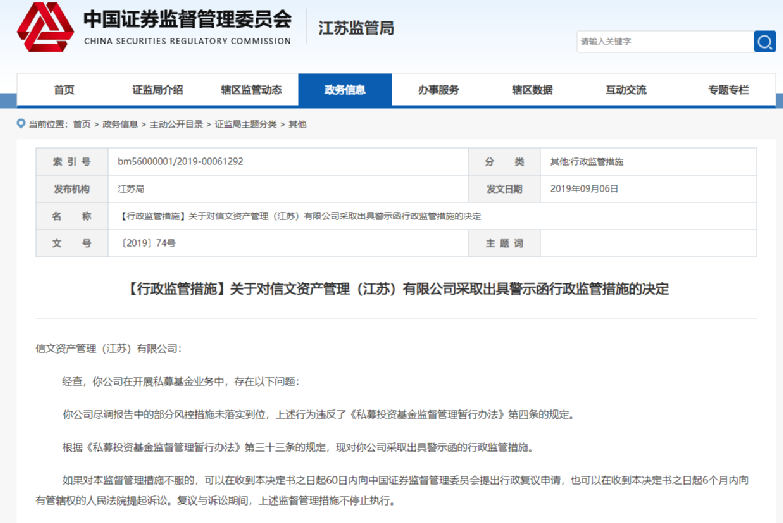
Task: Open the 辖区数据 navigation tab
Action: (532, 90)
